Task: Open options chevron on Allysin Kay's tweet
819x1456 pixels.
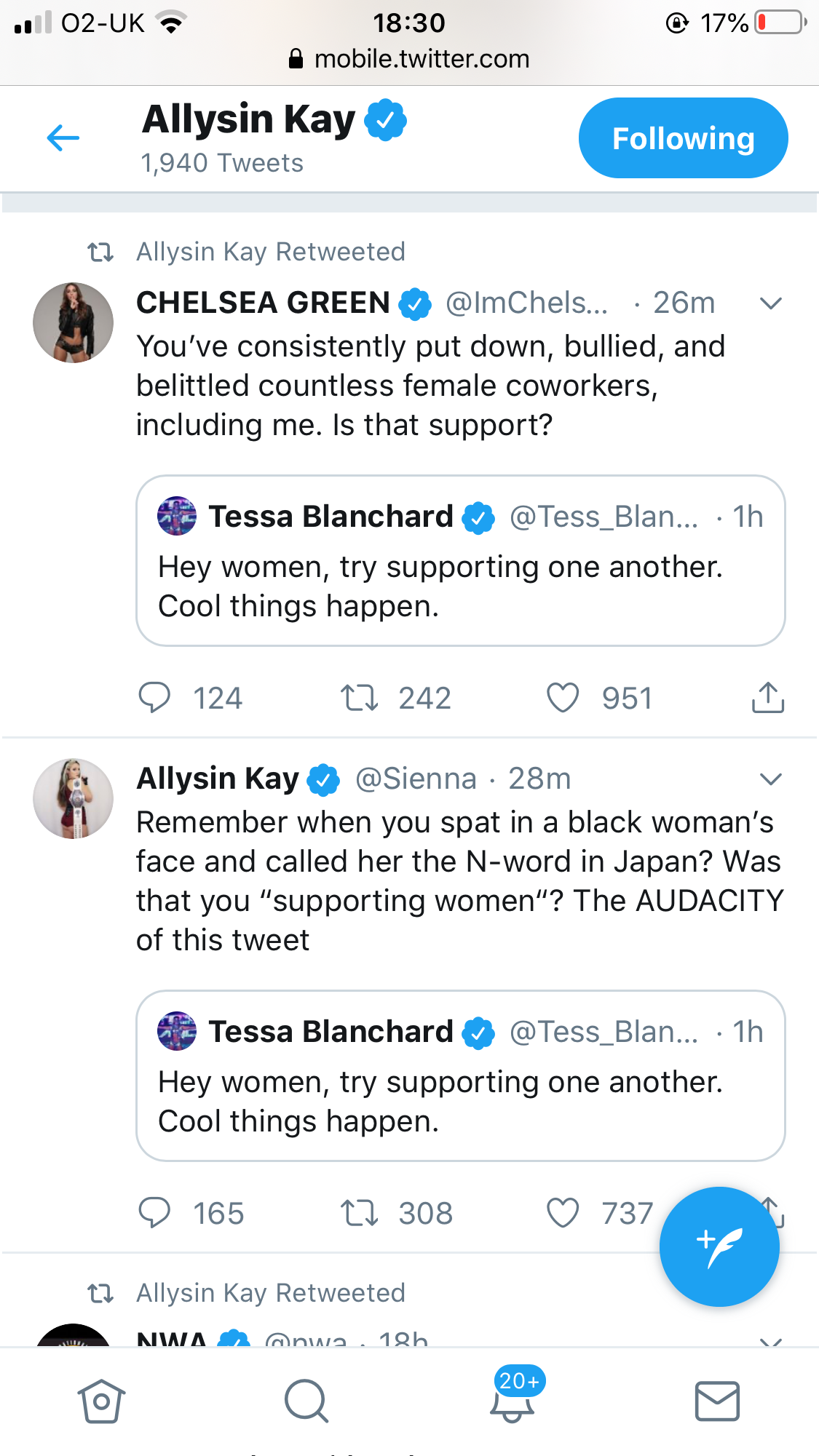Action: [770, 779]
